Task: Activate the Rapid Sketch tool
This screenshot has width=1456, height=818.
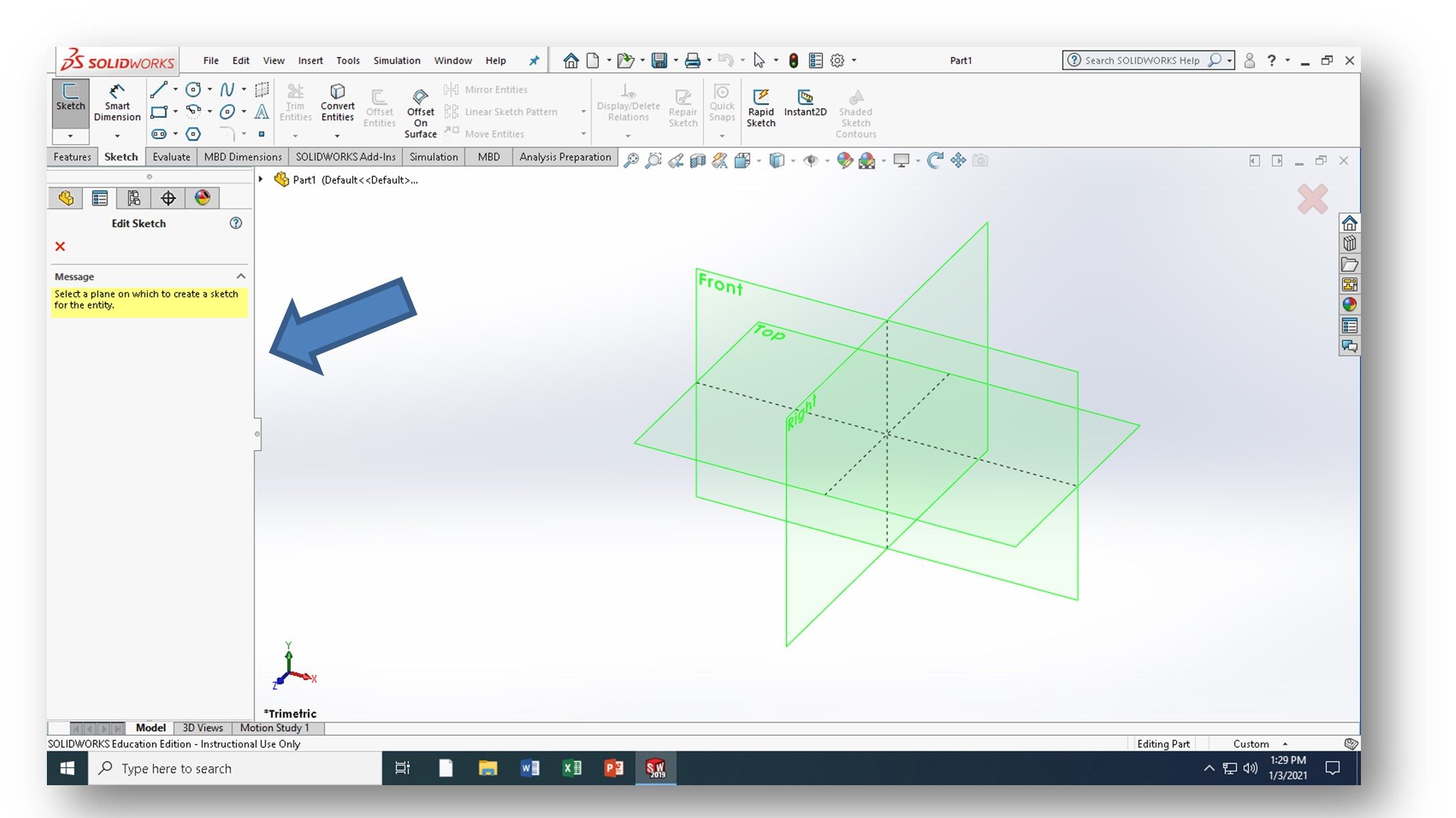Action: pyautogui.click(x=761, y=108)
